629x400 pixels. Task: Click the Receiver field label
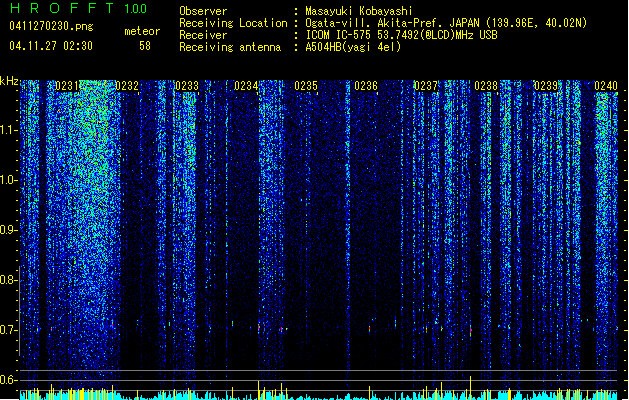203,35
